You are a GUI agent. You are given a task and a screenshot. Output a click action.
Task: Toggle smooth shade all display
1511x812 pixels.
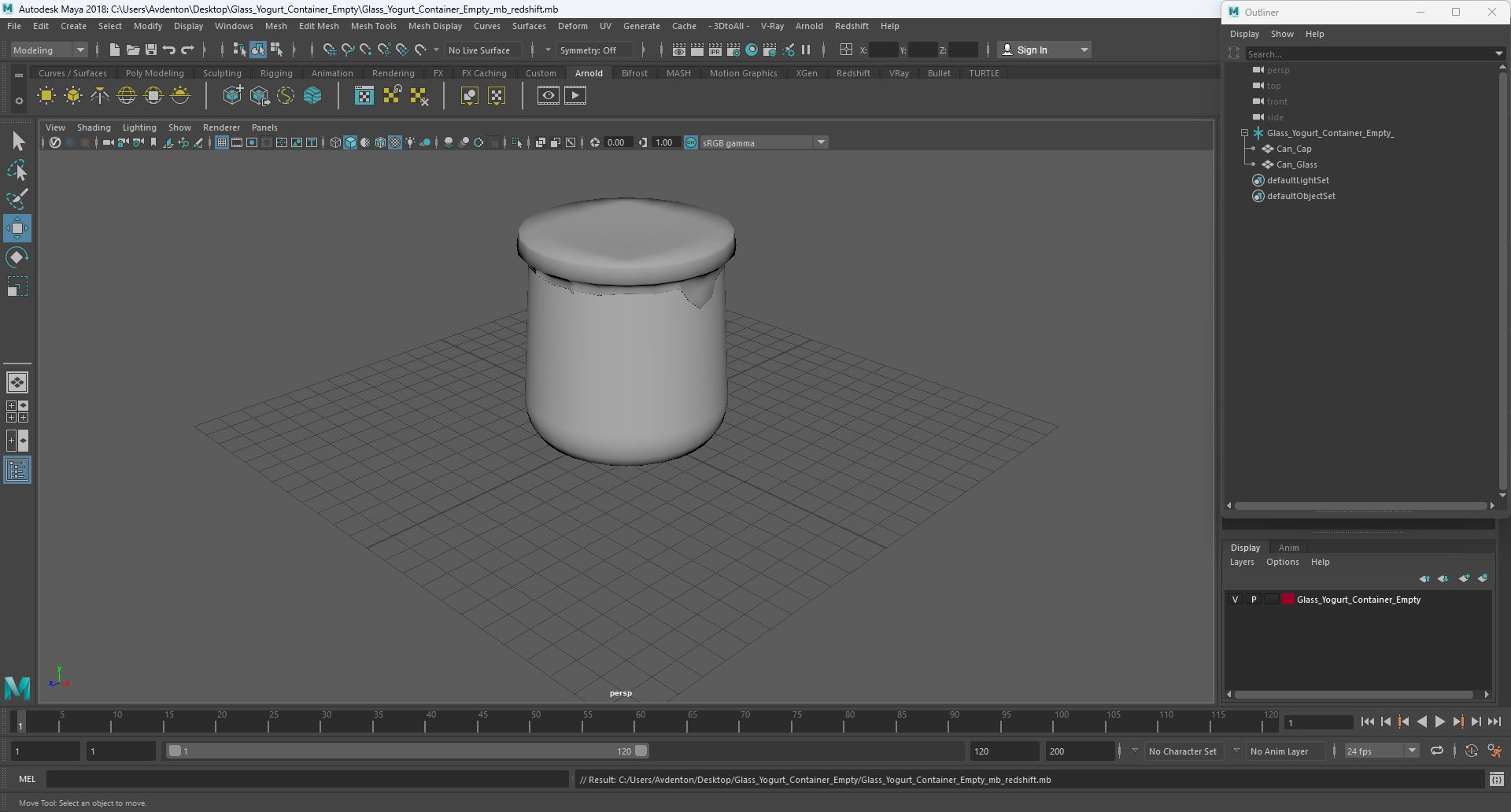click(350, 142)
